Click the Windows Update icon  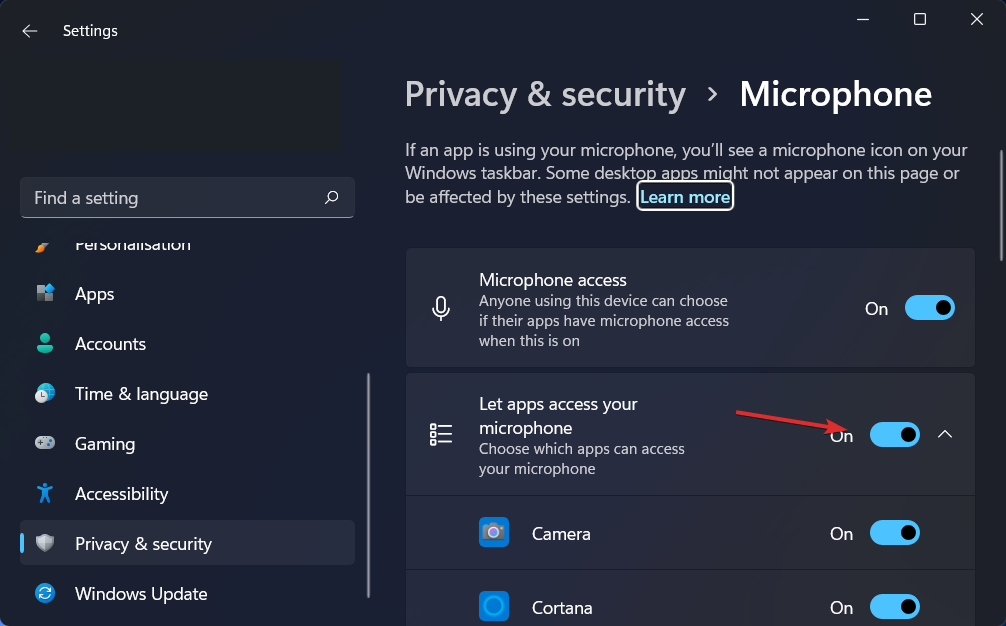45,593
